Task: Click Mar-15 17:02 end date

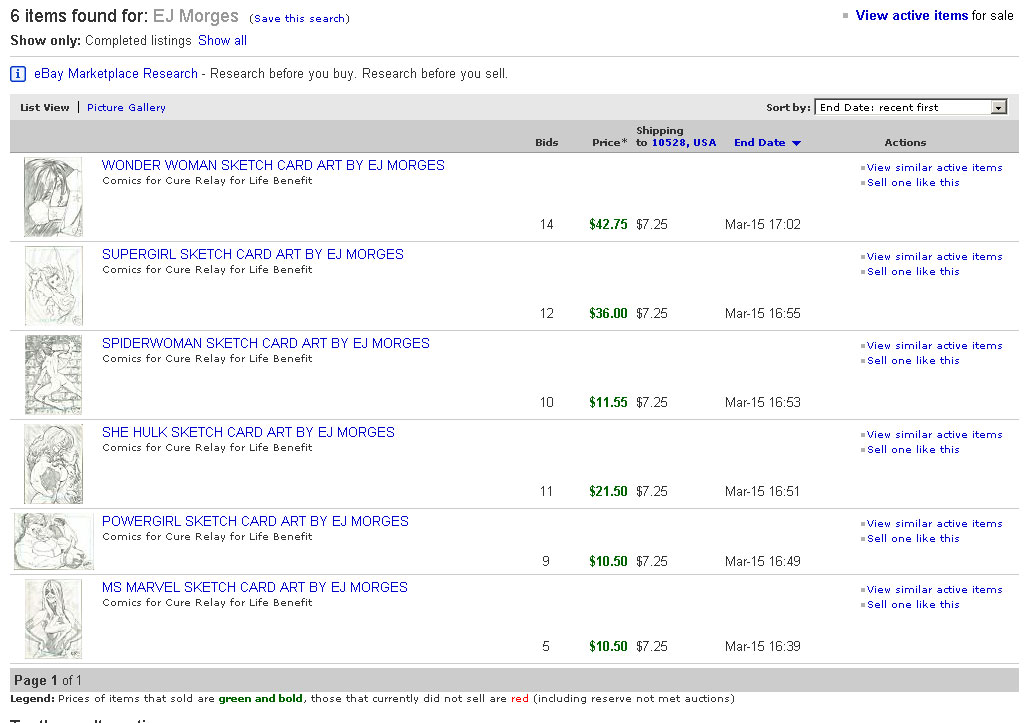Action: pyautogui.click(x=762, y=225)
